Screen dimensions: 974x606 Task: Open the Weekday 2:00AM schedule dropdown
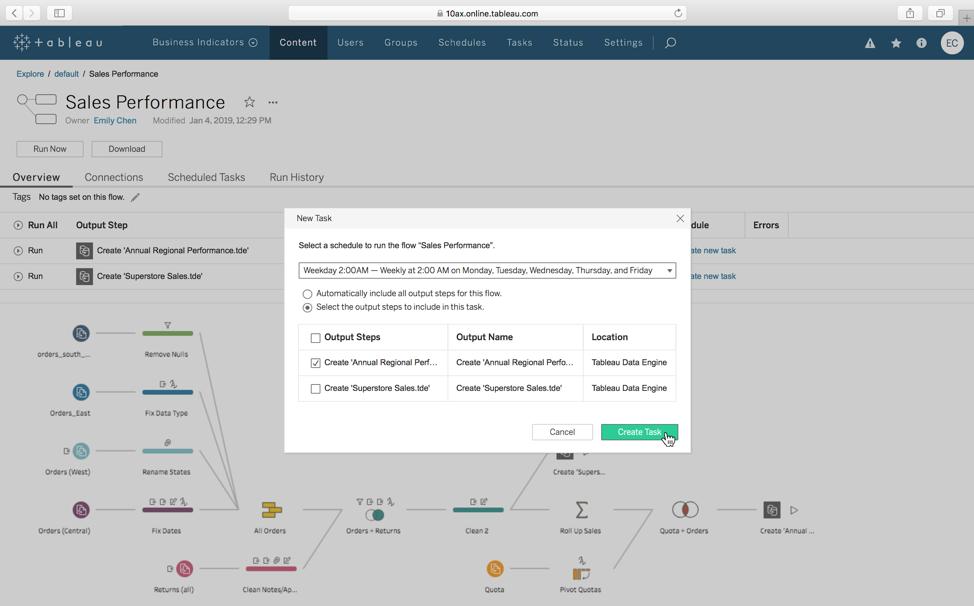tap(487, 271)
